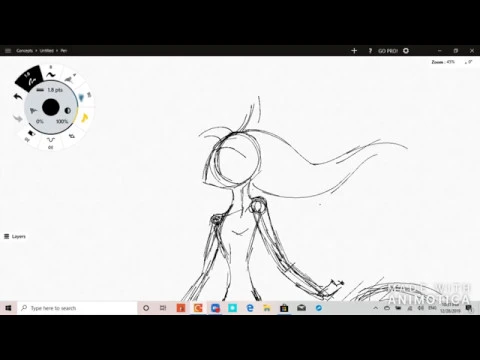This screenshot has width=480, height=360.
Task: Open help via question mark icon
Action: pyautogui.click(x=370, y=51)
